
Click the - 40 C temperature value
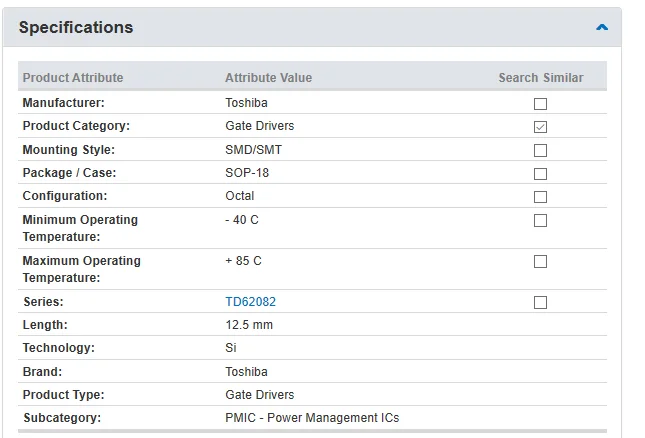242,220
